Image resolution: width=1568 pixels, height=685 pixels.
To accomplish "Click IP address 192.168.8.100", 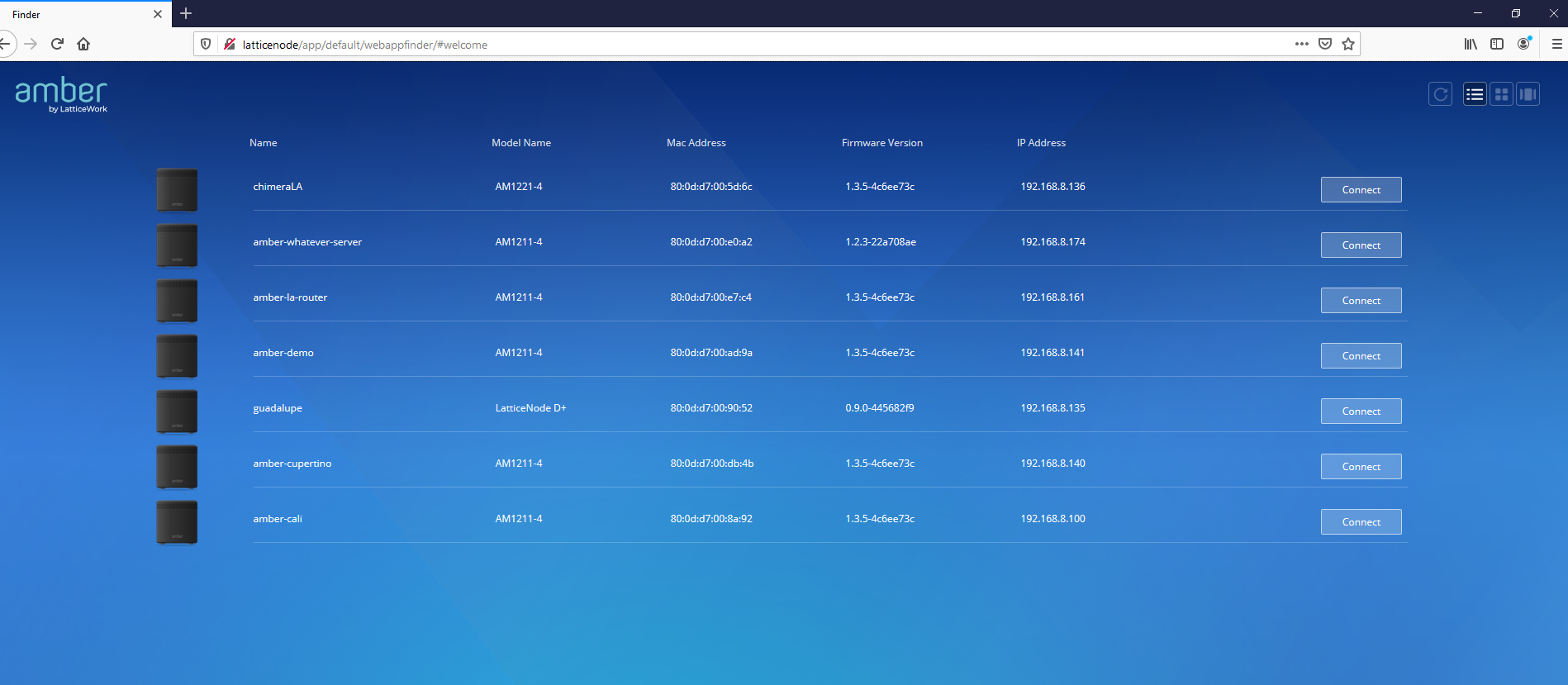I will tap(1052, 519).
